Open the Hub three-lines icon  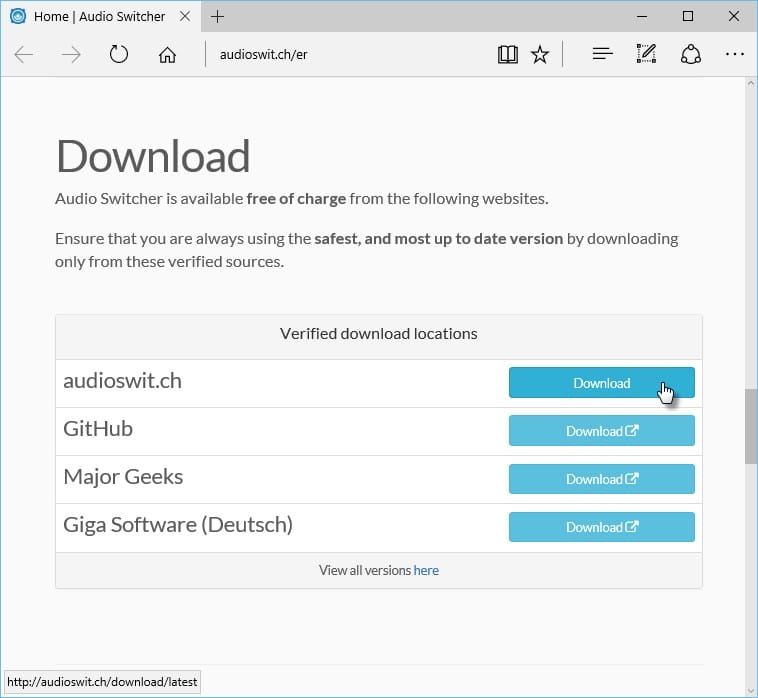point(602,54)
